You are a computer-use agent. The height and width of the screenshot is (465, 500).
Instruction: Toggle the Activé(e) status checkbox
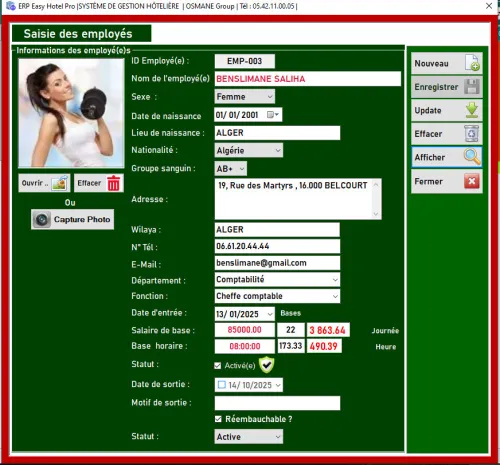tap(218, 366)
